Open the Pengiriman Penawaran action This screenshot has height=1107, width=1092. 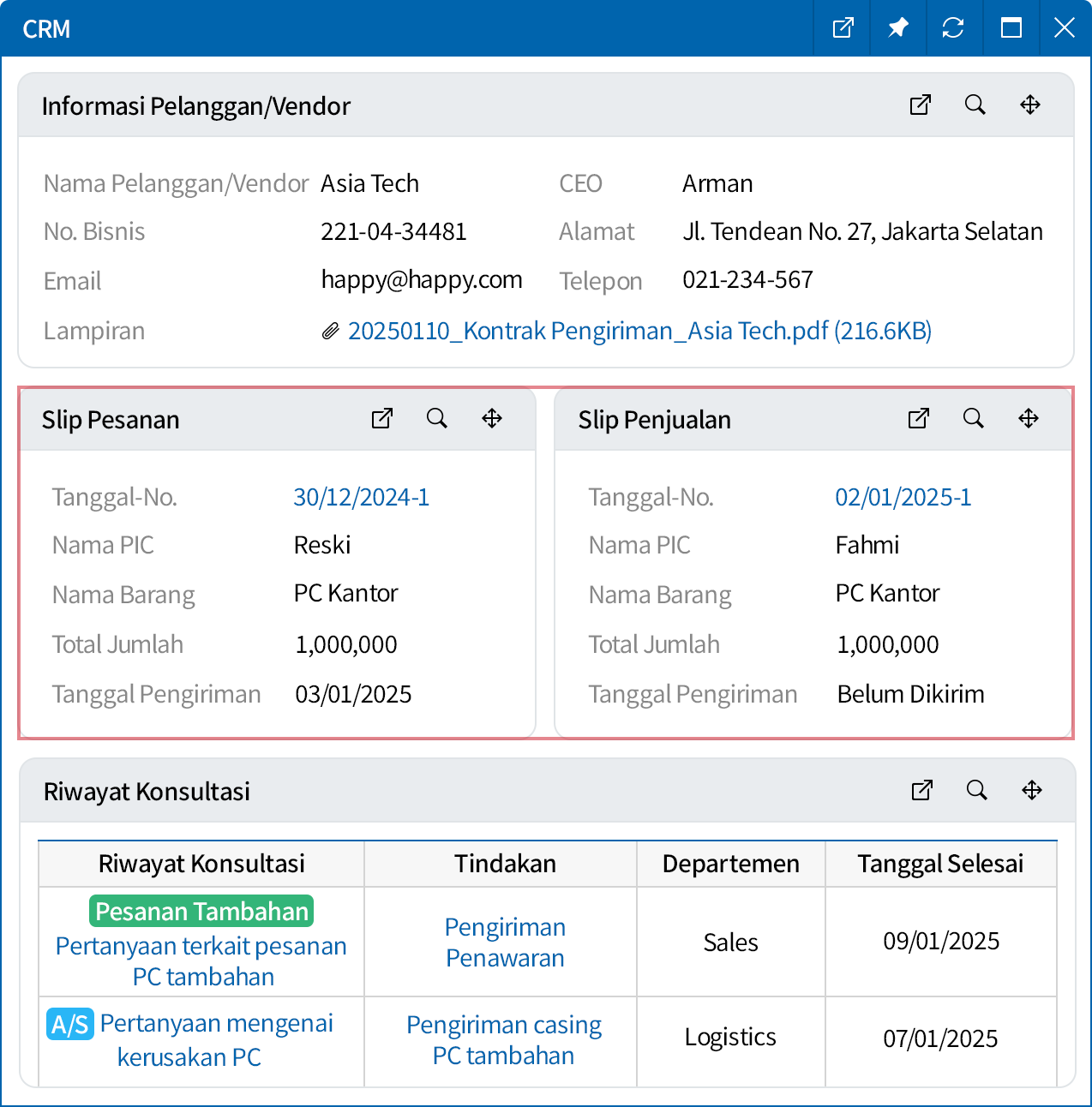coord(506,942)
